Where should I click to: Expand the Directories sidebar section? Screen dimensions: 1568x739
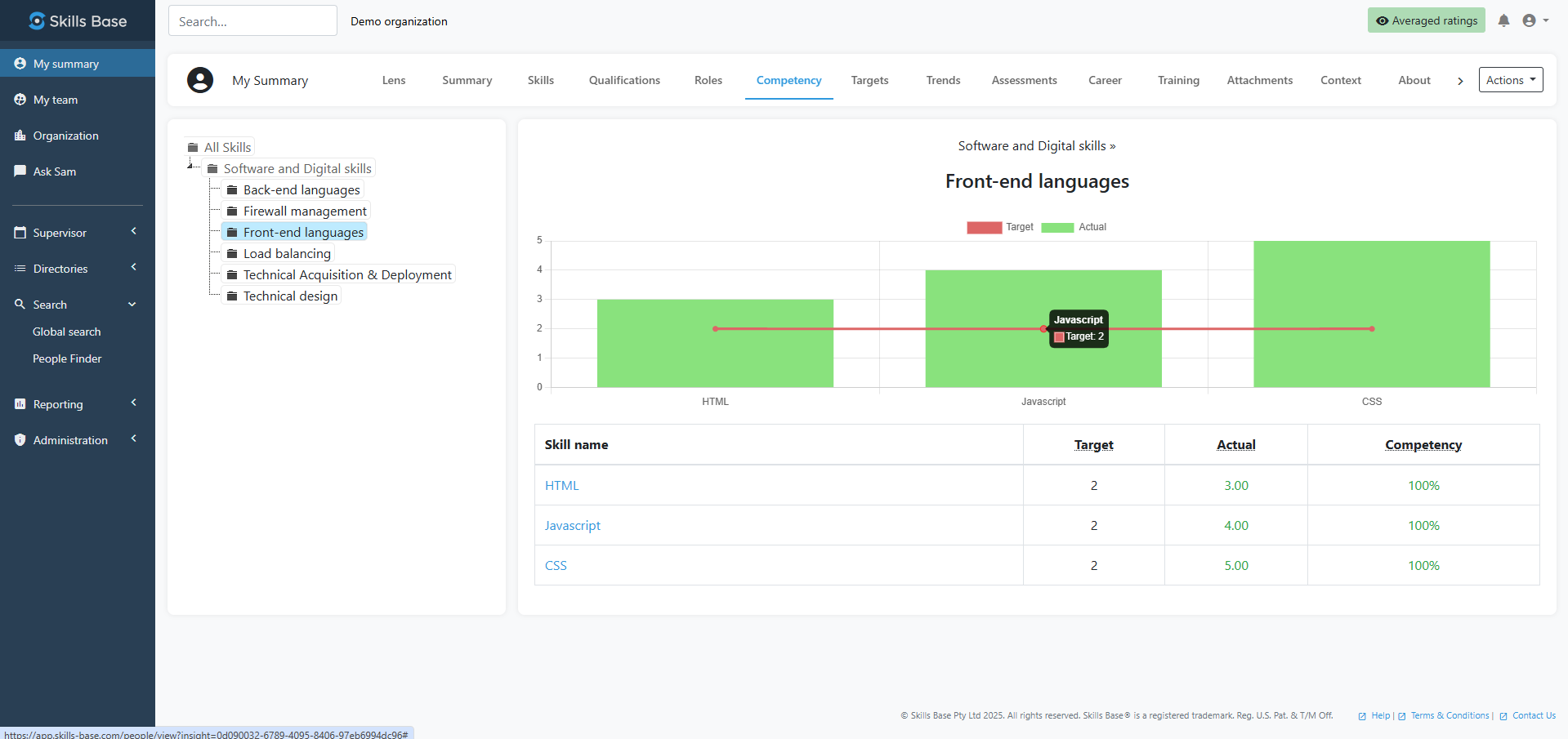pyautogui.click(x=133, y=268)
